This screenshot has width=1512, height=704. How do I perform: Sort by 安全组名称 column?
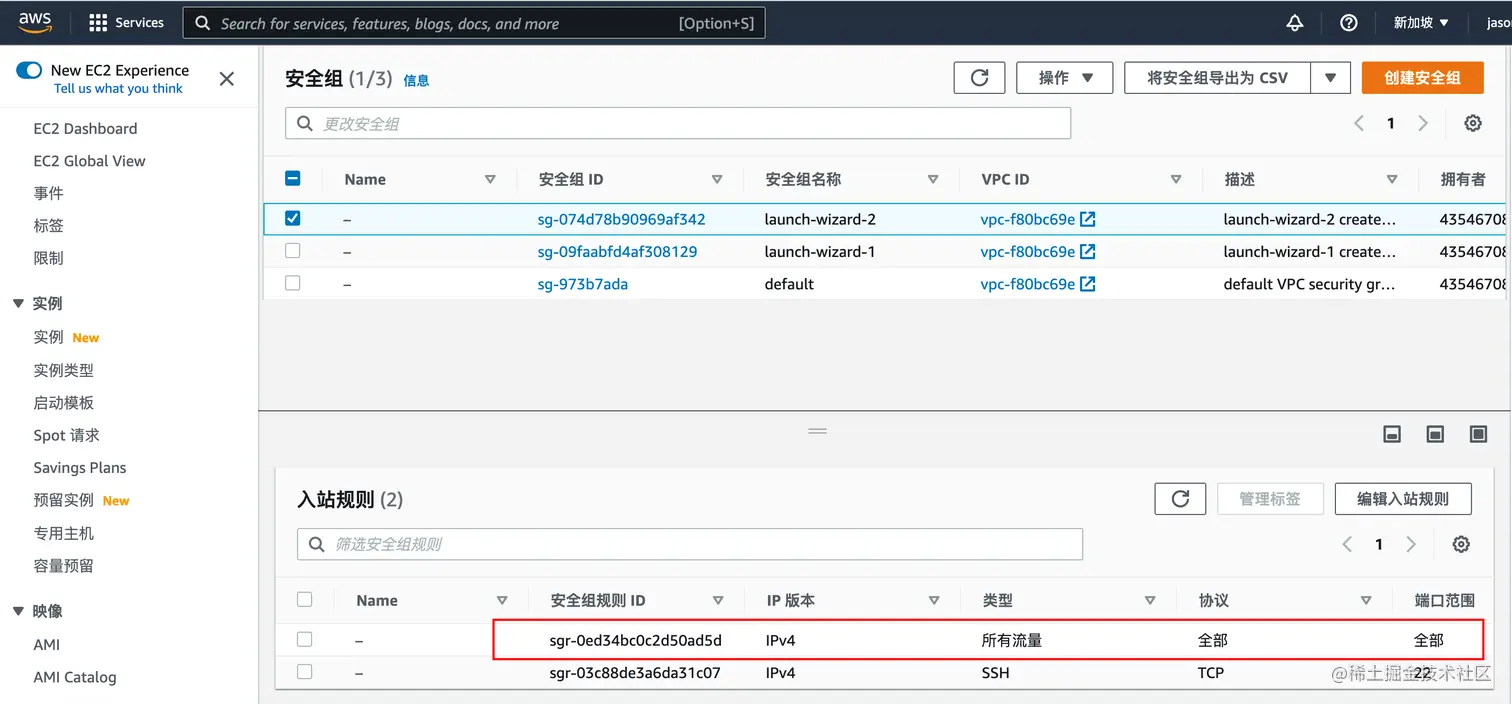933,179
